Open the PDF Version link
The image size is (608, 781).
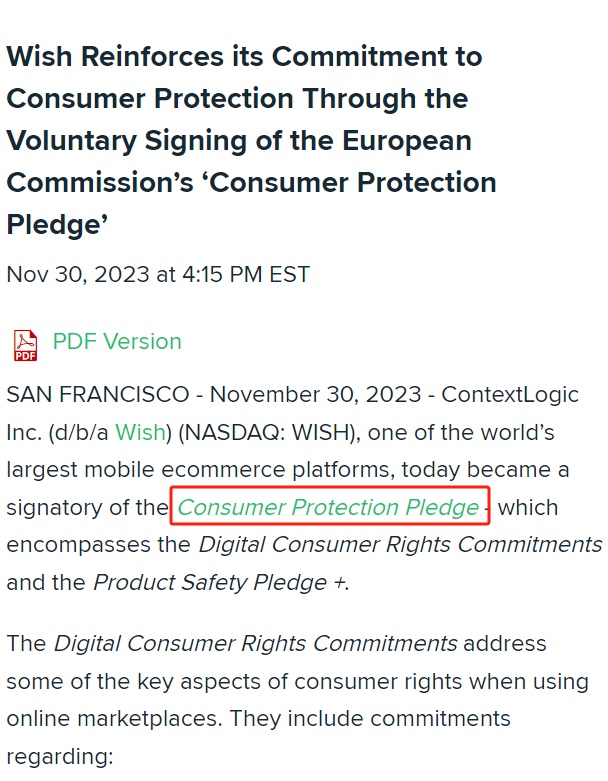117,342
